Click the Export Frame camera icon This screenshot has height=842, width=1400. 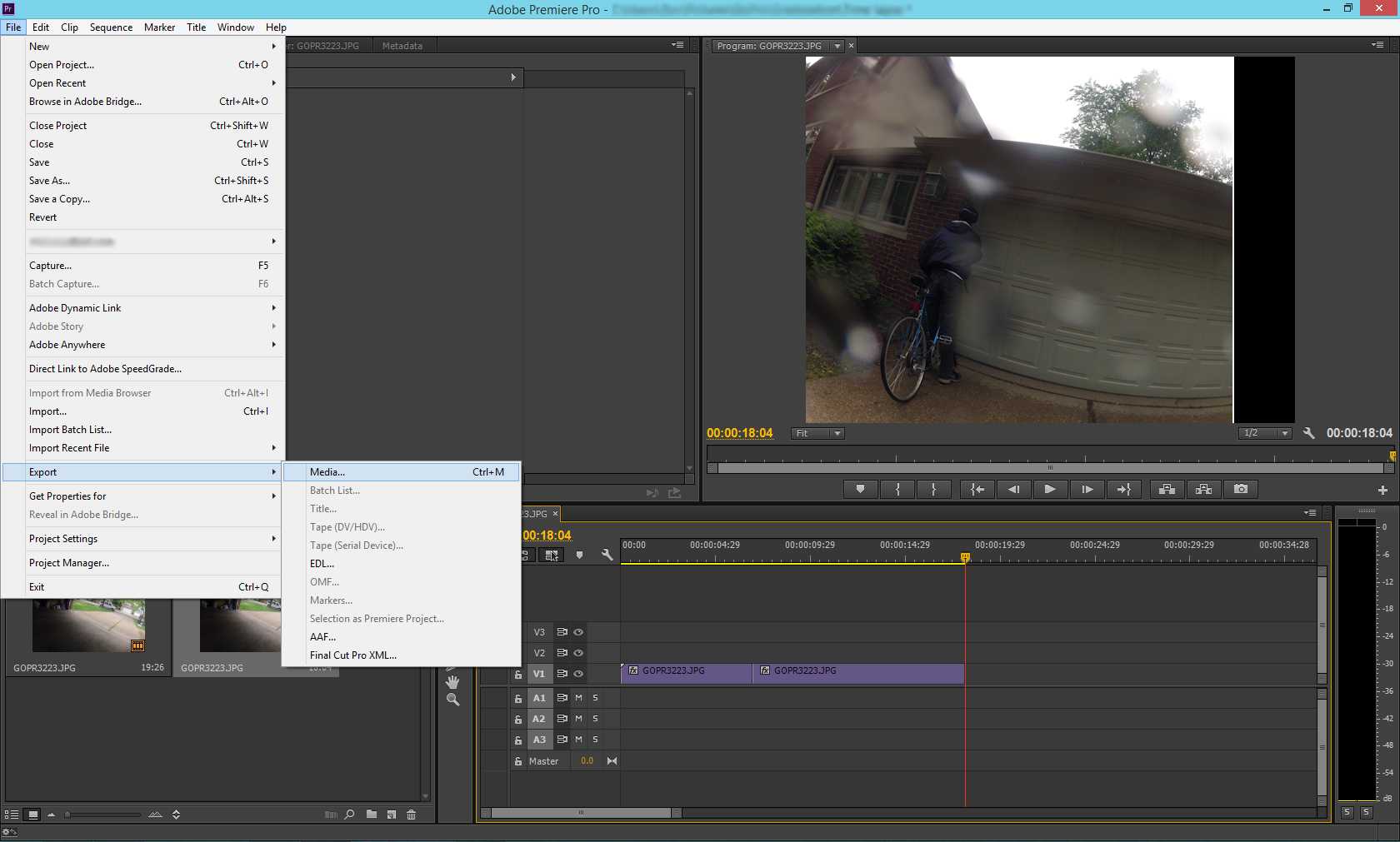[x=1241, y=490]
